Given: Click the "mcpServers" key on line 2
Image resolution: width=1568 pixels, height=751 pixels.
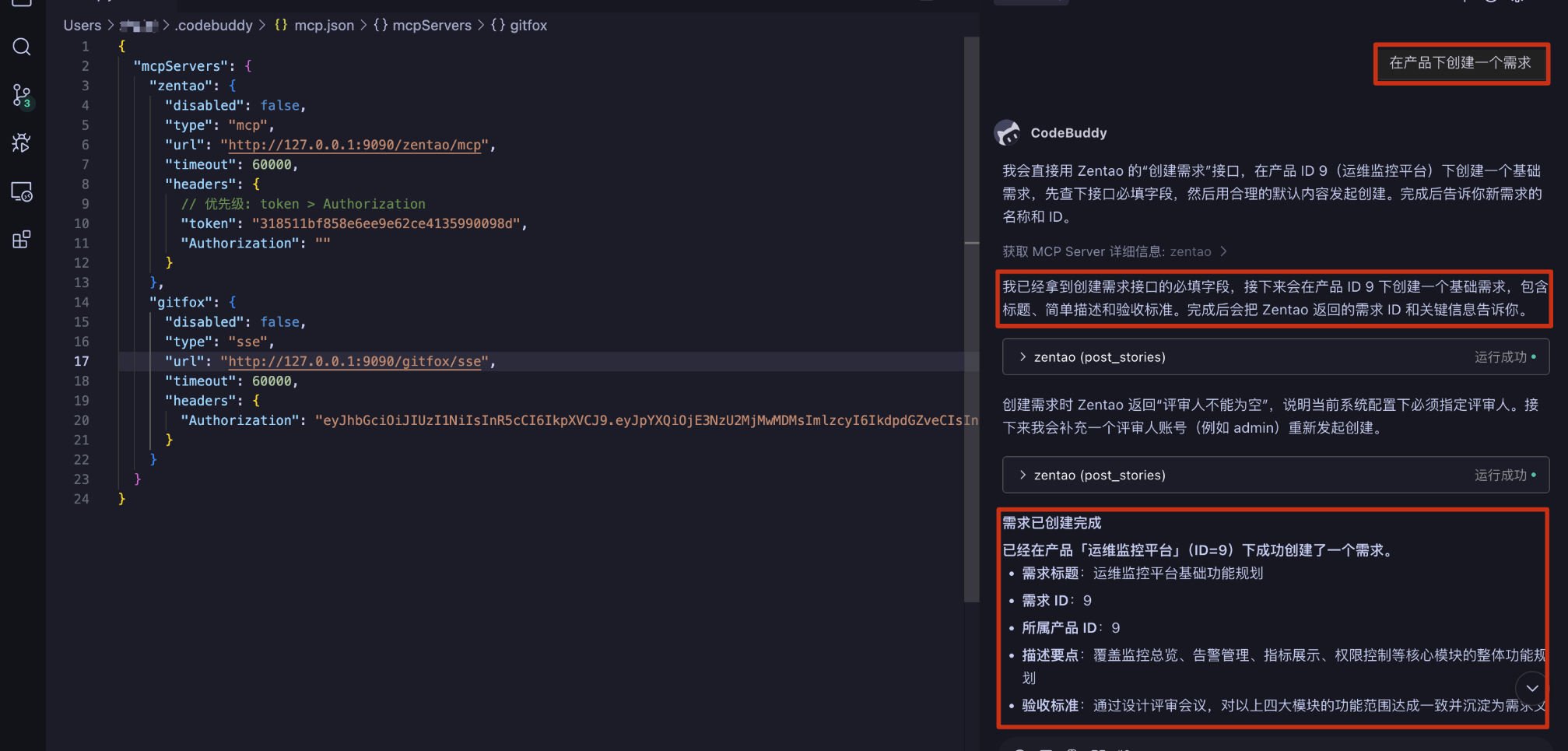Looking at the screenshot, I should click(181, 66).
